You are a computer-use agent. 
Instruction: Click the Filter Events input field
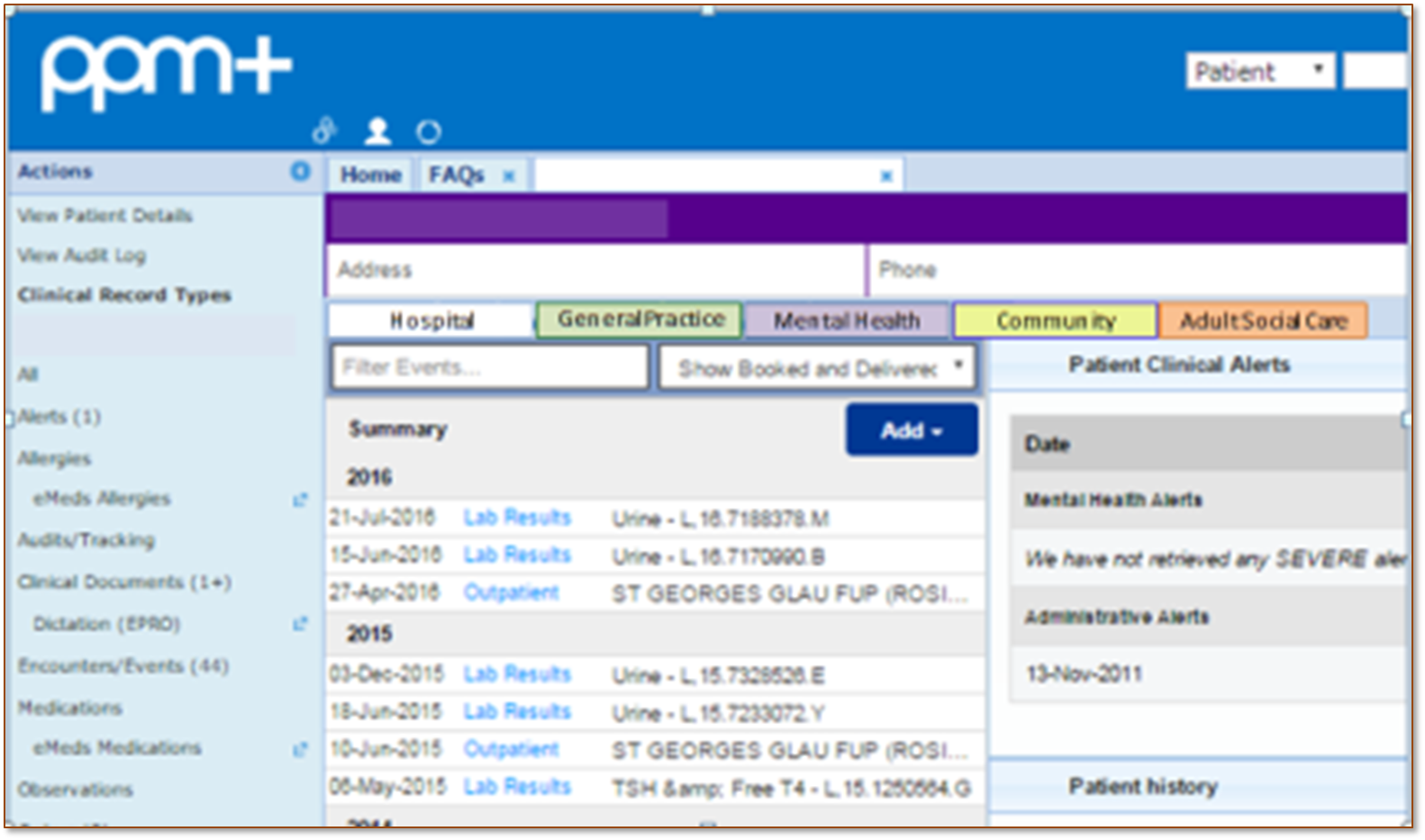pos(489,367)
